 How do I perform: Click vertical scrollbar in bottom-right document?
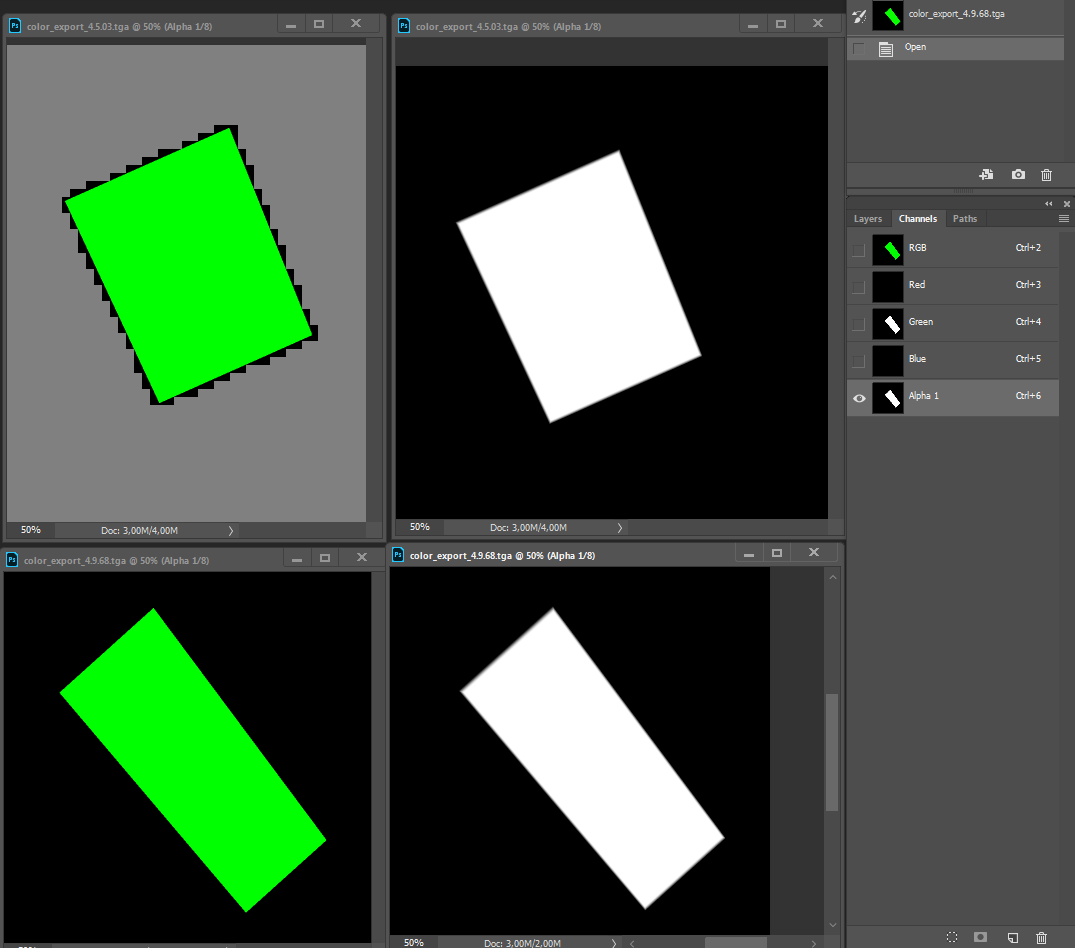coord(832,752)
